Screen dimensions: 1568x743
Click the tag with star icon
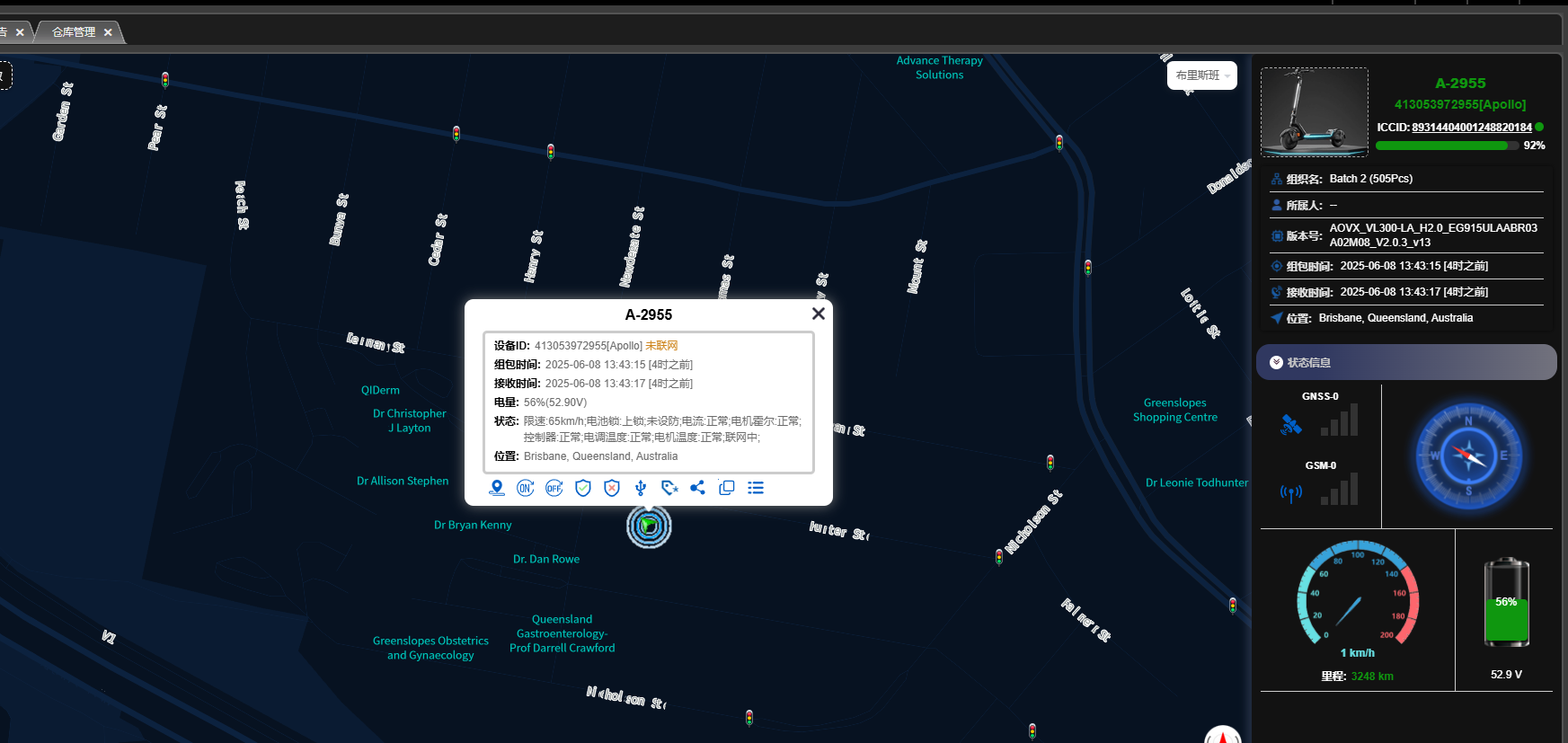point(669,488)
